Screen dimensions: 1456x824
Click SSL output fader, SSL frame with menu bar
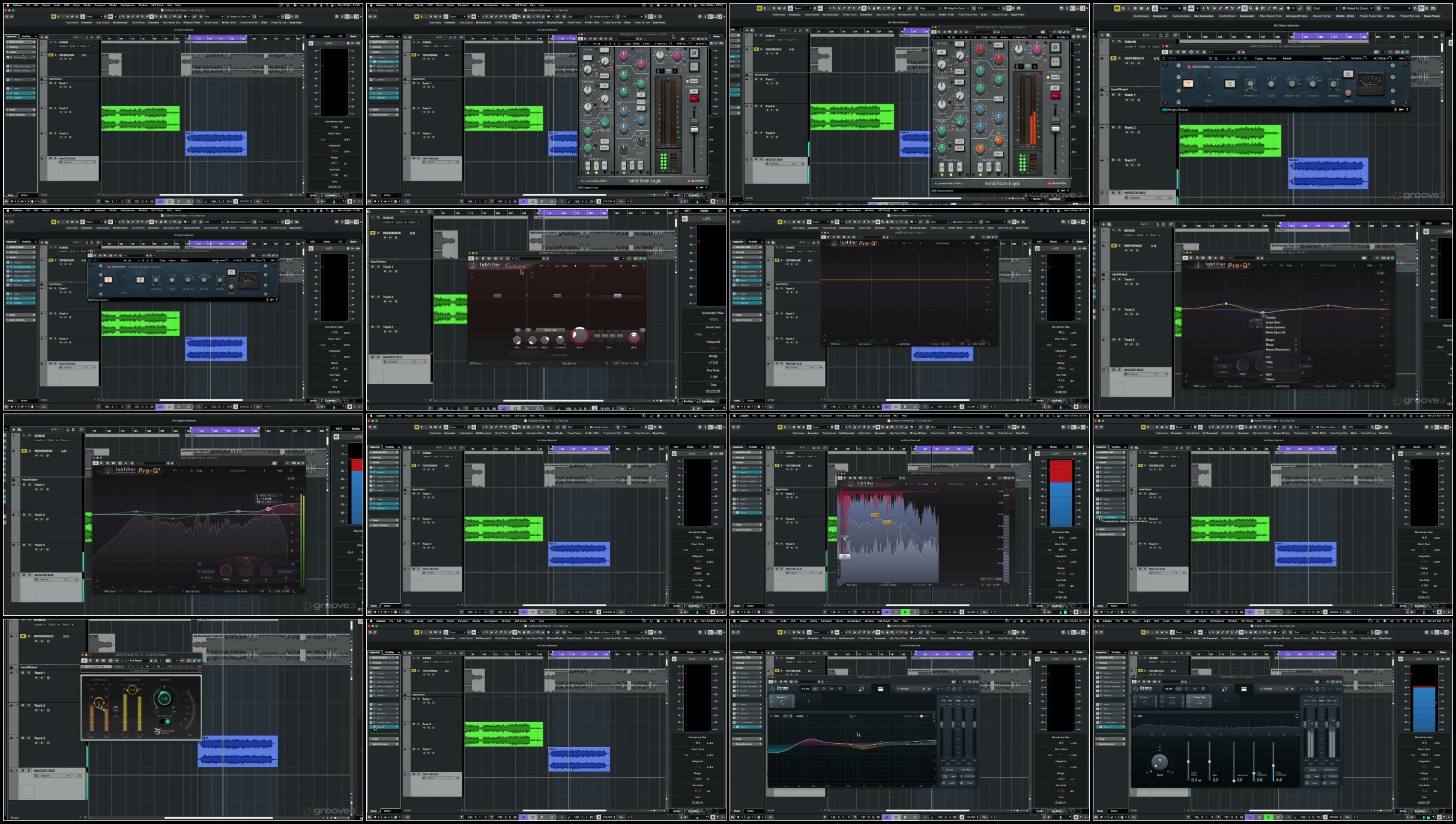695,126
